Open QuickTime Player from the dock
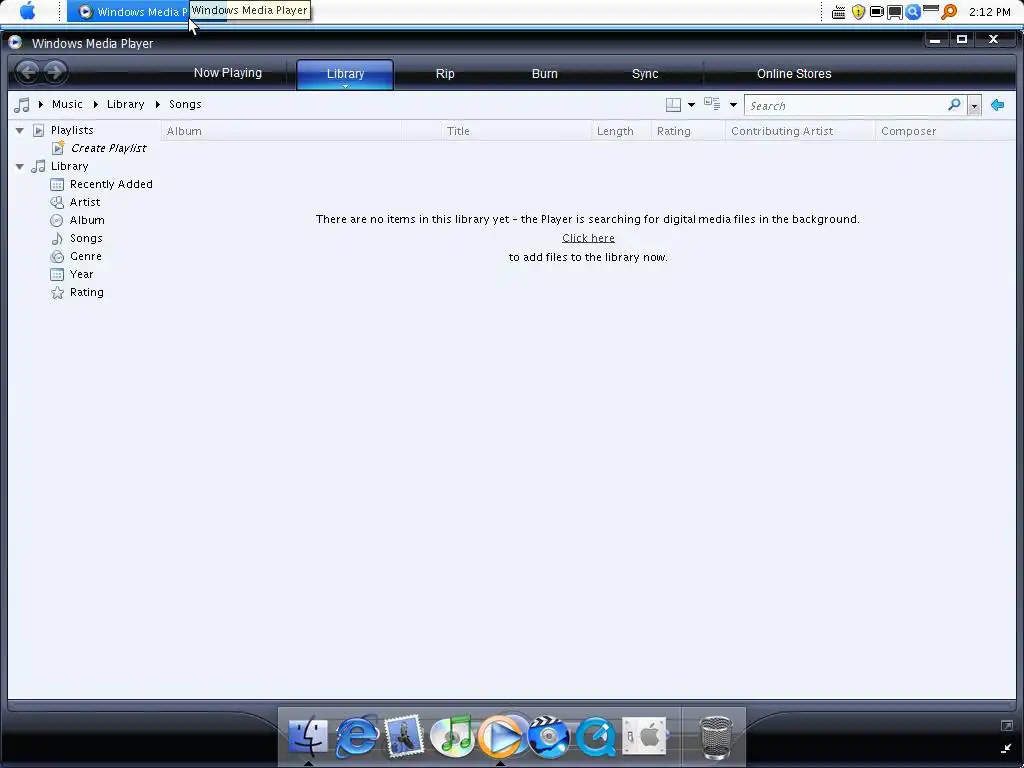The width and height of the screenshot is (1024, 768). [596, 736]
